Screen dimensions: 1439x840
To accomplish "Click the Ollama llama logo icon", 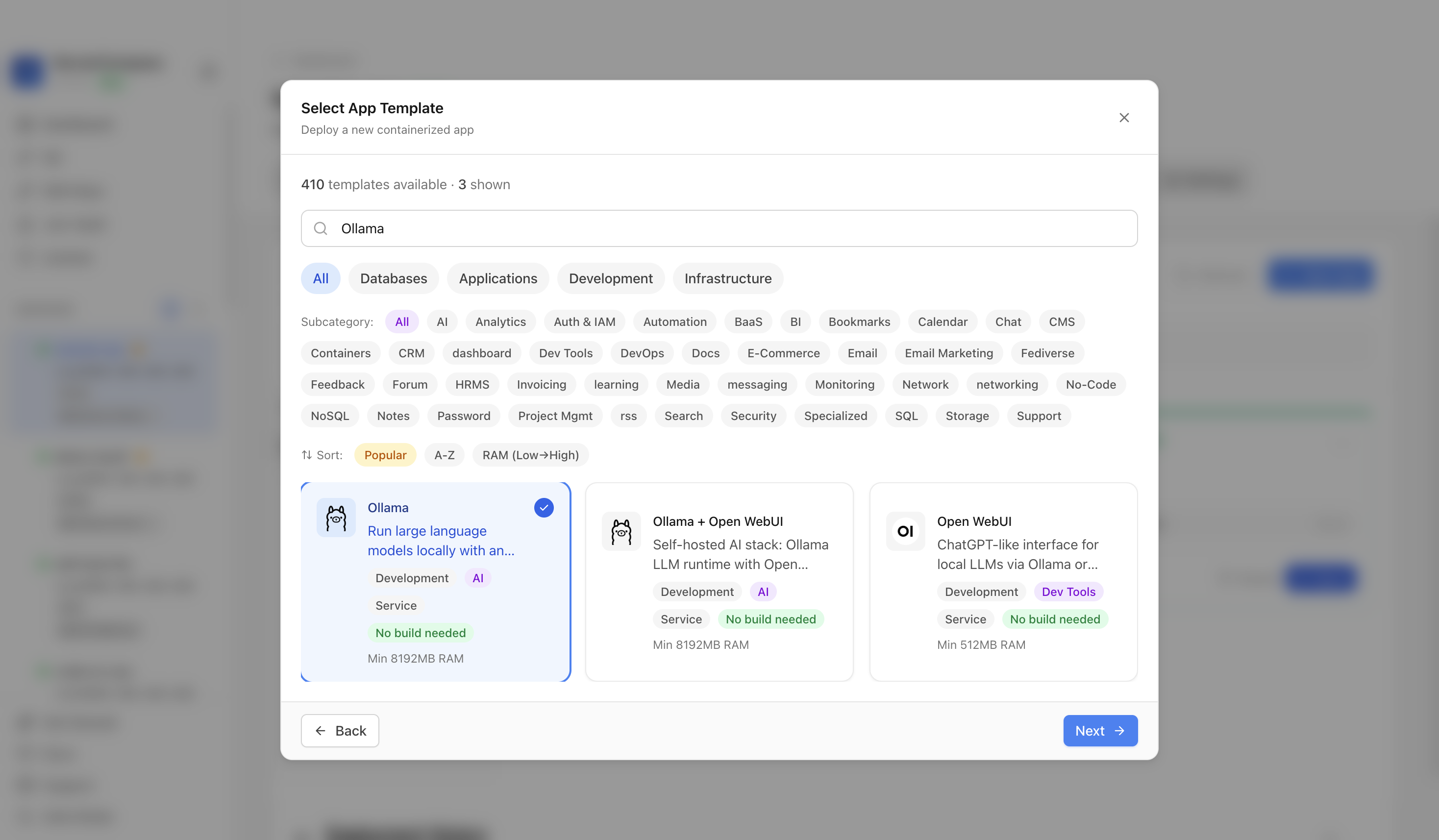I will 336,518.
